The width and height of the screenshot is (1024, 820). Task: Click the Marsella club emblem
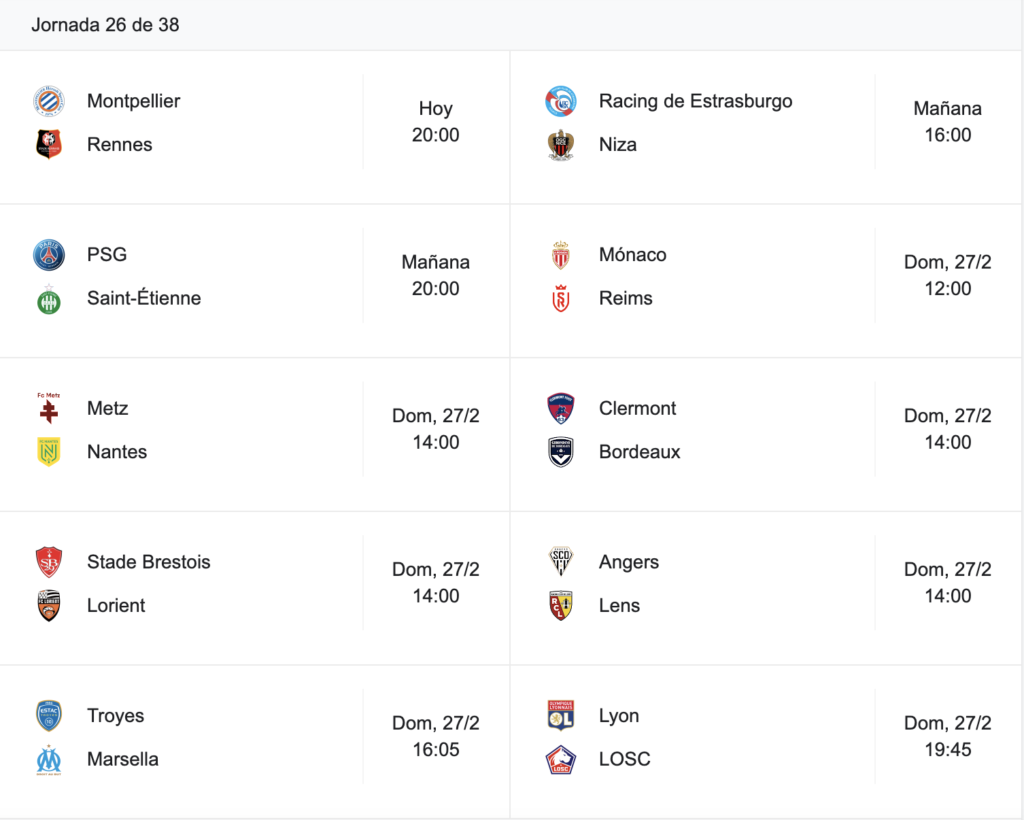(x=49, y=760)
